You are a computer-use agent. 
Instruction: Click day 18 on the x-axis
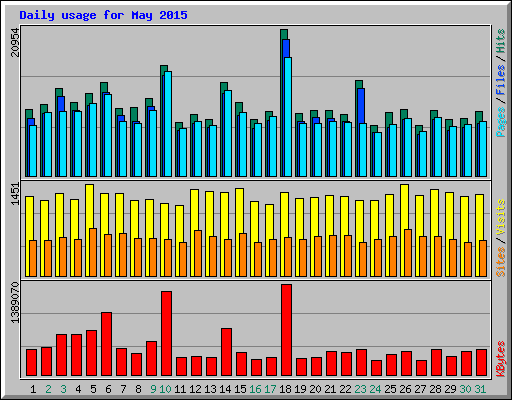[x=285, y=389]
